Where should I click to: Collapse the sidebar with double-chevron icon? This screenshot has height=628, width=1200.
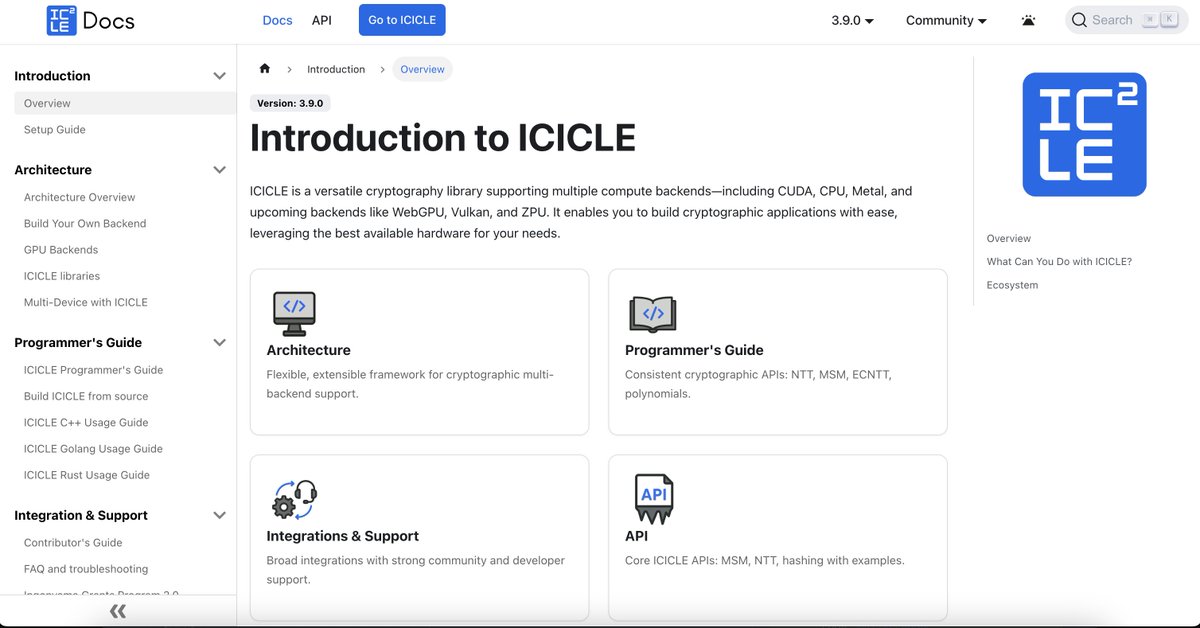coord(118,611)
